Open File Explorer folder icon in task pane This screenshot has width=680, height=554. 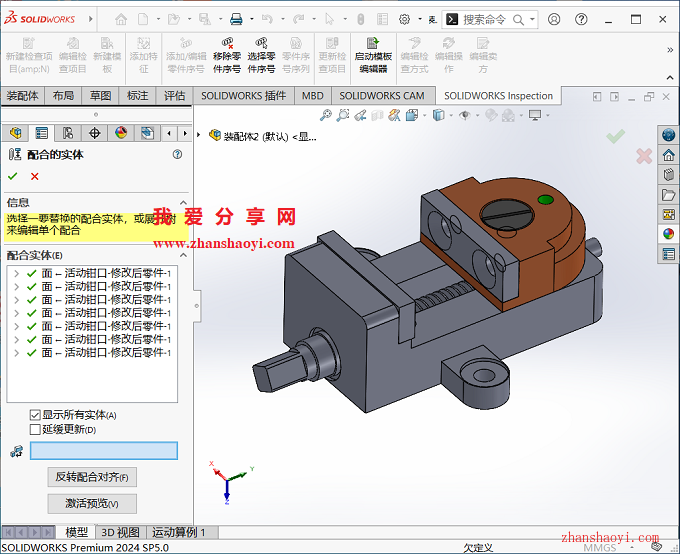[x=668, y=195]
